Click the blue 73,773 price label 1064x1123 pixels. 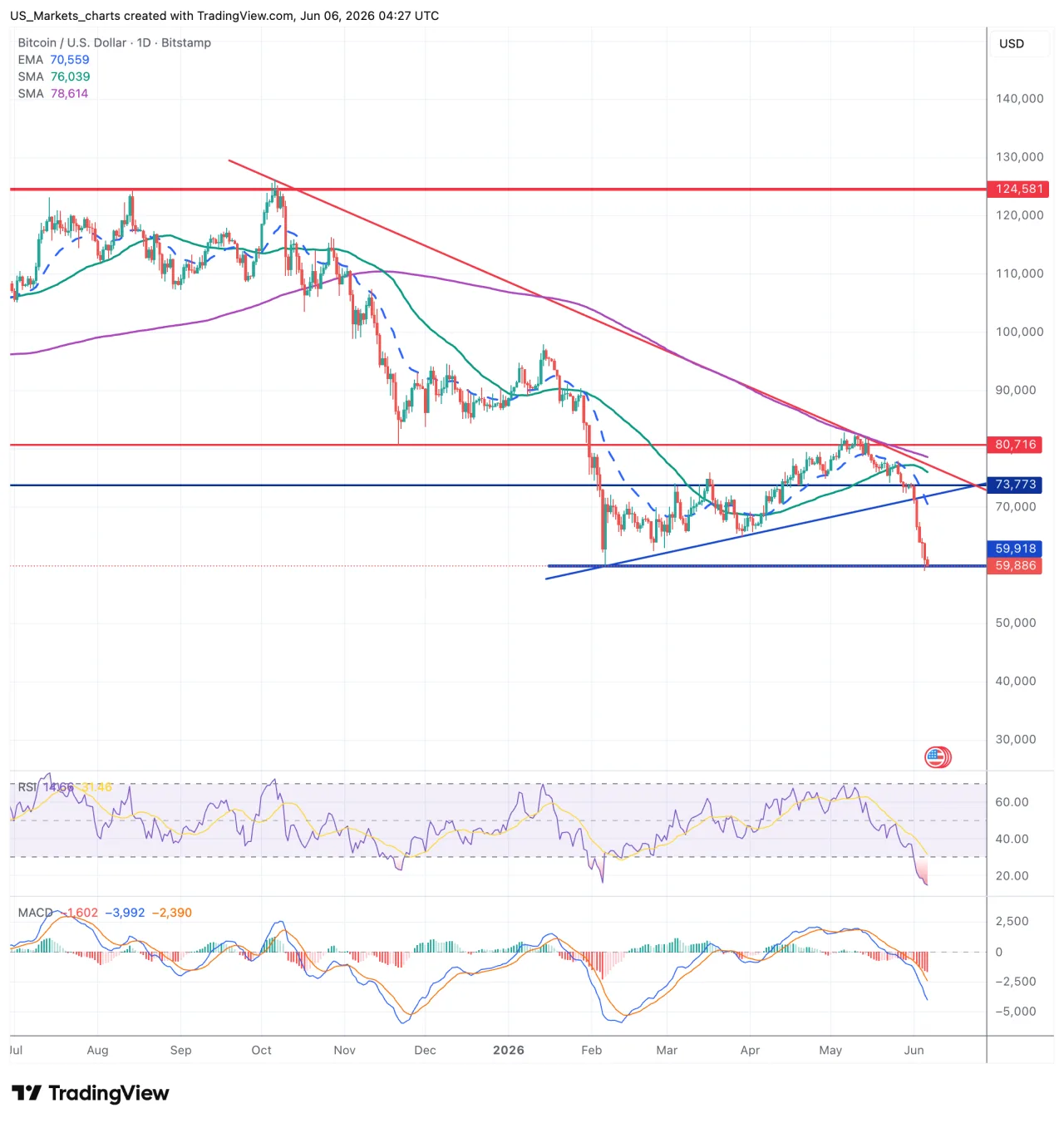point(1015,485)
